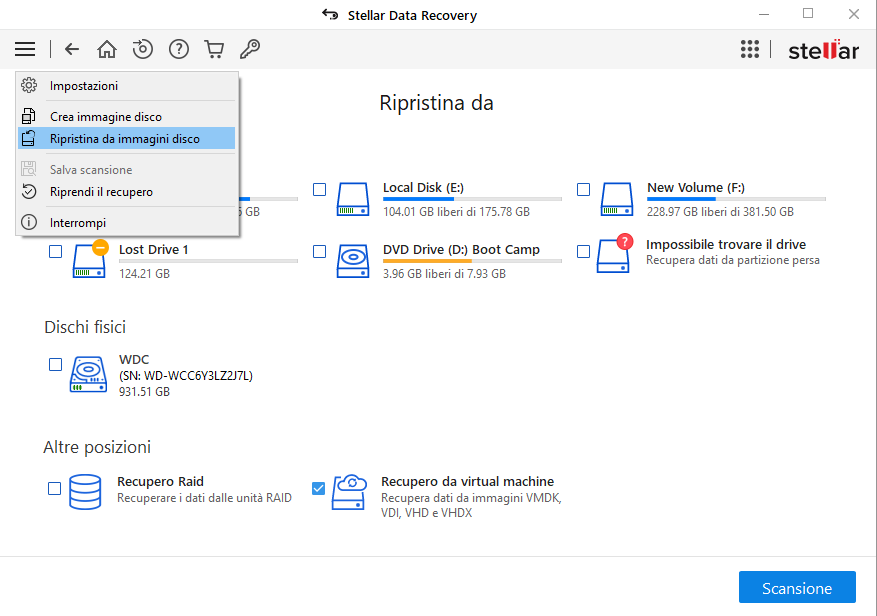This screenshot has height=616, width=877.
Task: Tick the Lost Drive 1 checkbox
Action: click(x=55, y=251)
